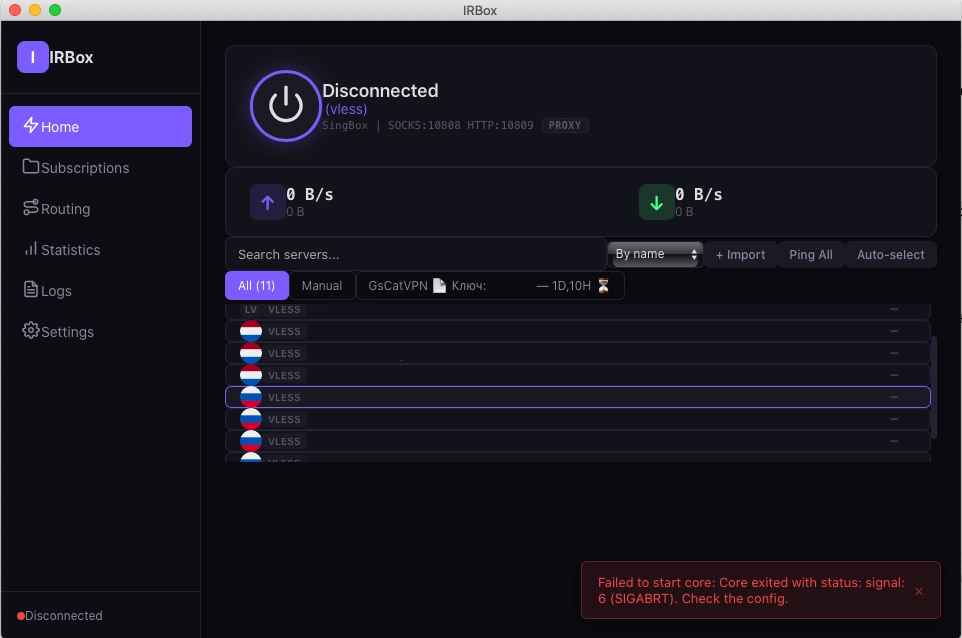Open the By name sort dropdown
This screenshot has width=962, height=638.
point(655,254)
